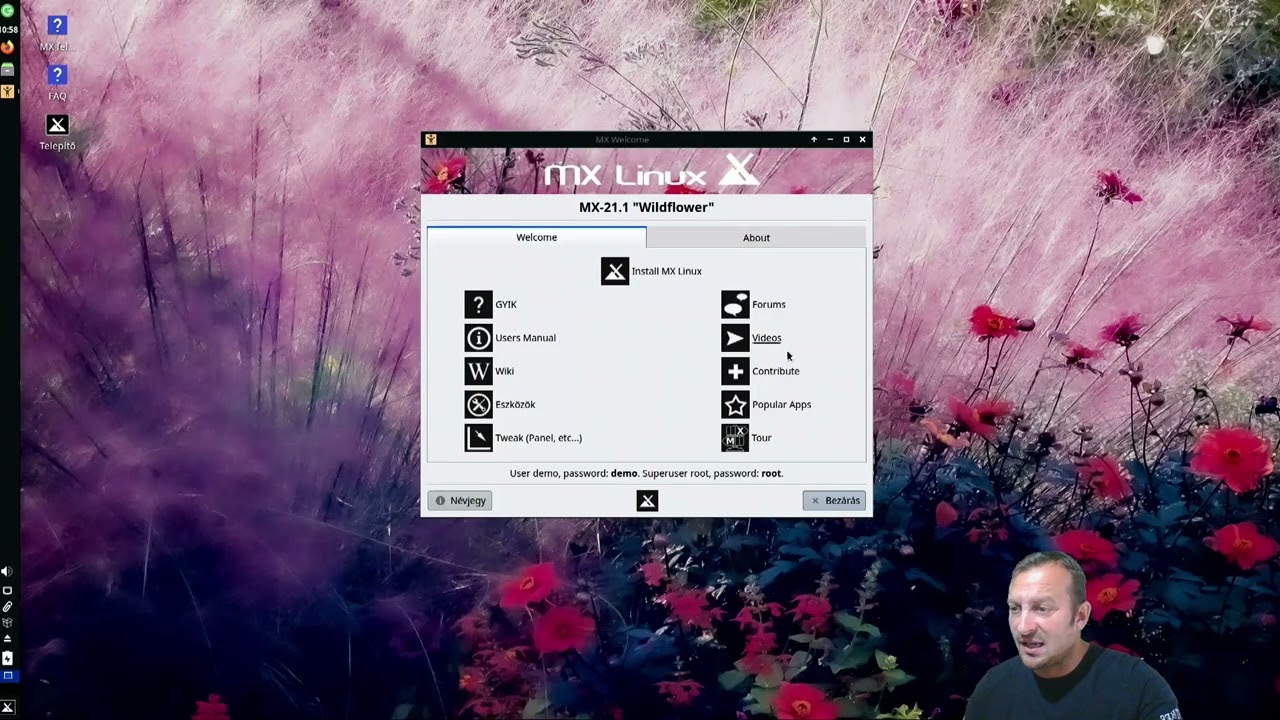1280x720 pixels.
Task: Open Contribute plus icon
Action: coord(735,371)
